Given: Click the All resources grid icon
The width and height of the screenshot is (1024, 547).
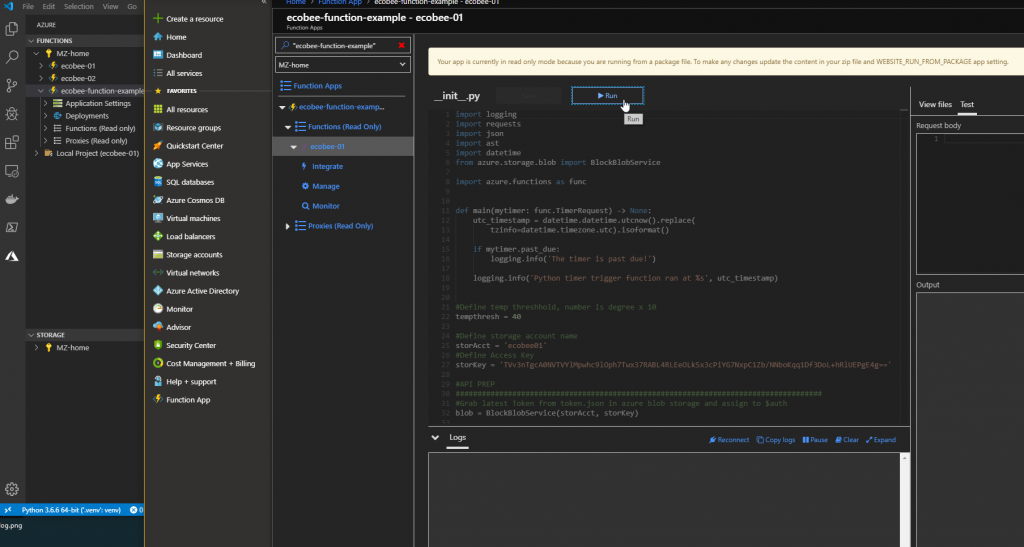Looking at the screenshot, I should coord(157,109).
